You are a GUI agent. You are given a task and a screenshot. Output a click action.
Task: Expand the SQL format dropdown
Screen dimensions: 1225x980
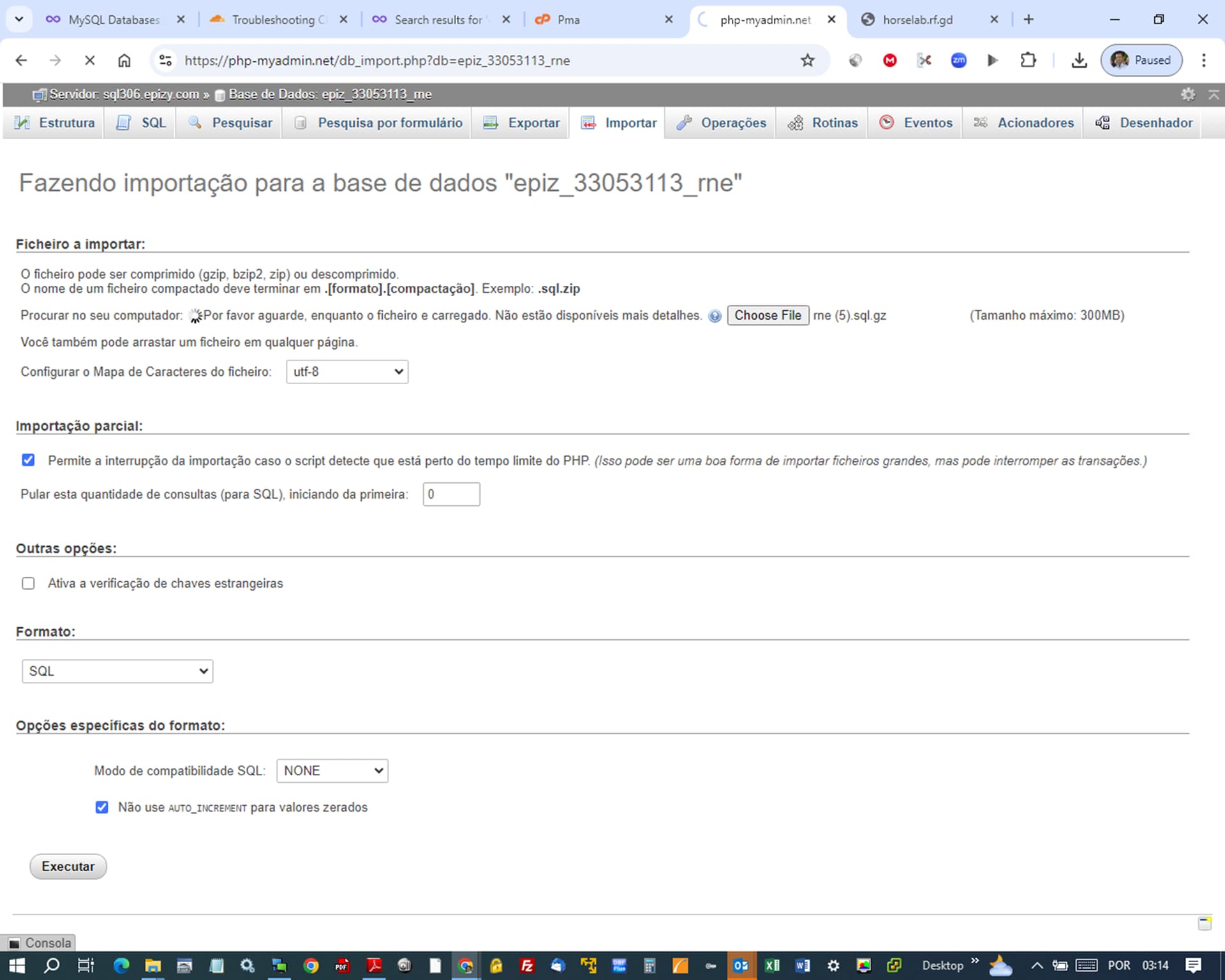point(117,671)
